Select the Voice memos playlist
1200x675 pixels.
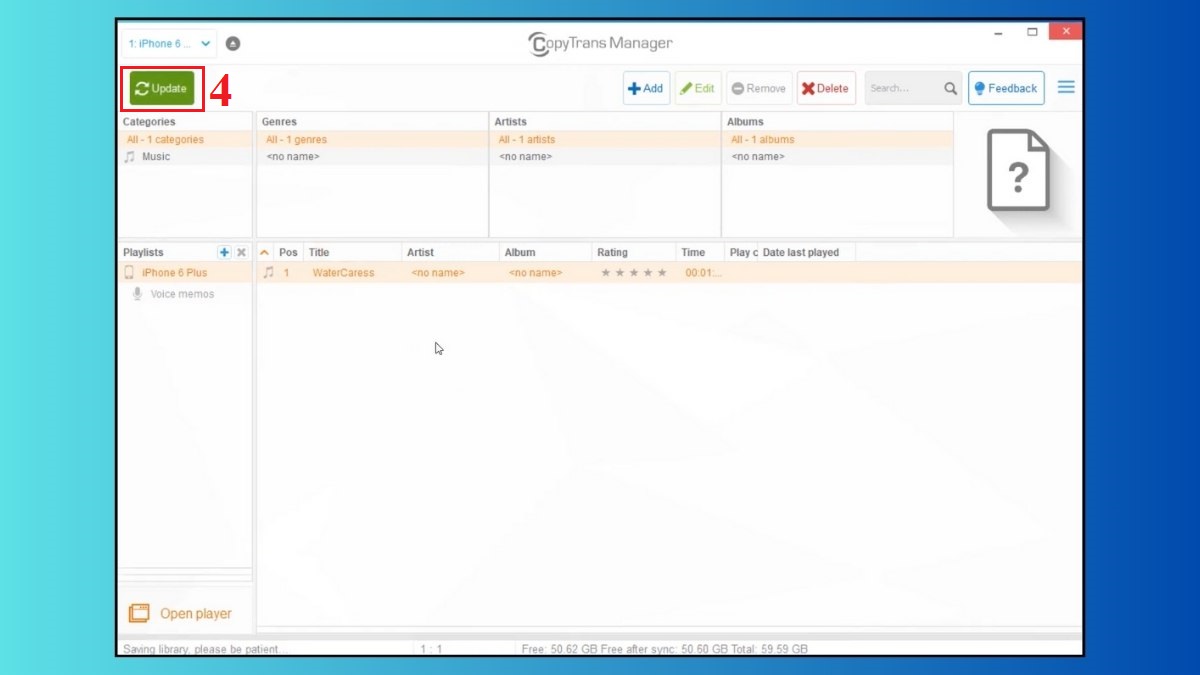(185, 294)
